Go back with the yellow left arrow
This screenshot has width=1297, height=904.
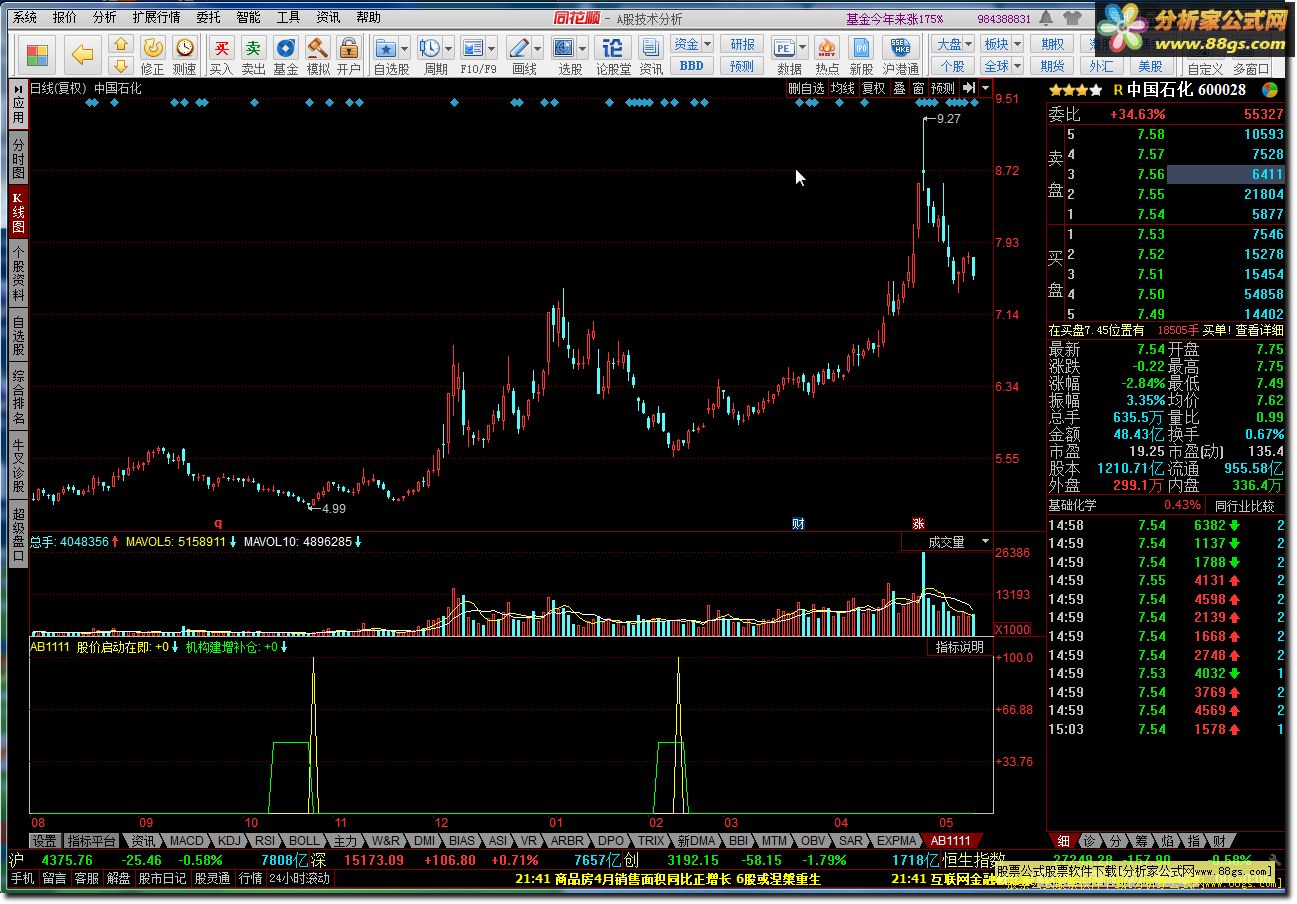83,54
